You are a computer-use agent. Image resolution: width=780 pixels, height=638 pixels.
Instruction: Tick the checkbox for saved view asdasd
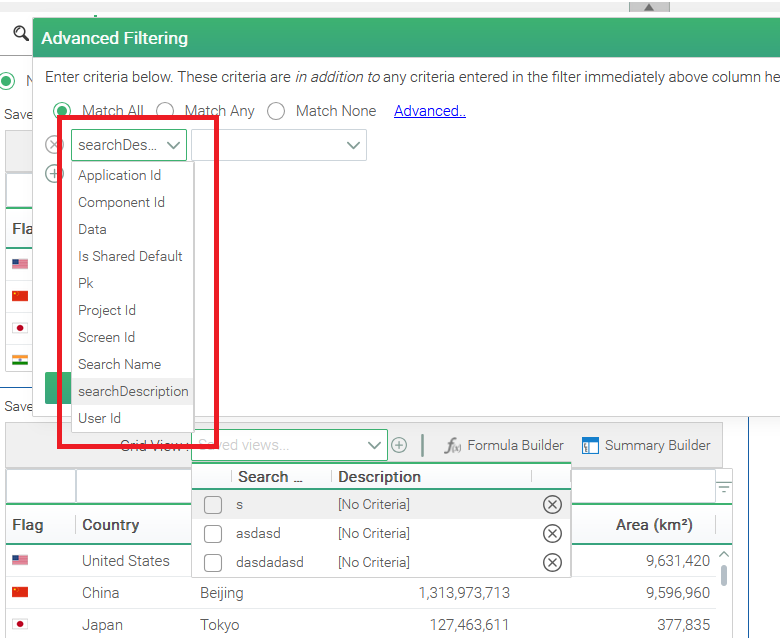tap(213, 534)
